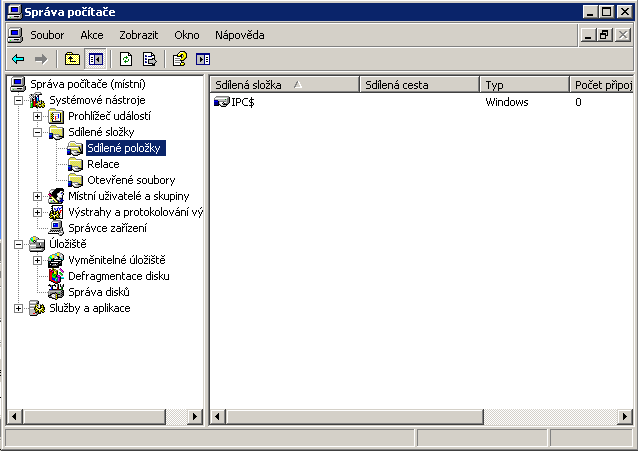Click the tree pane horizontal scrollbar thumb

click(x=94, y=417)
